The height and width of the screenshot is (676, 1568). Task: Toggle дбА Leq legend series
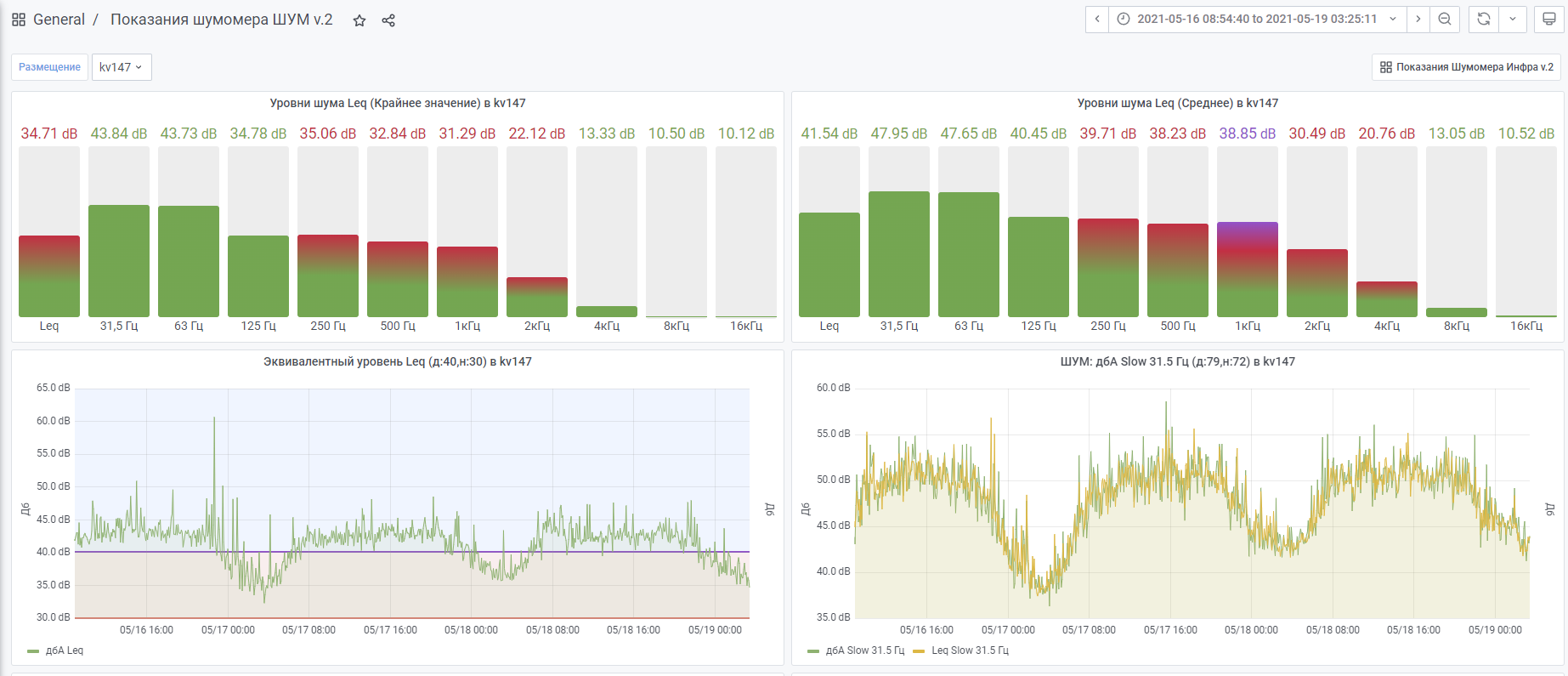point(65,650)
